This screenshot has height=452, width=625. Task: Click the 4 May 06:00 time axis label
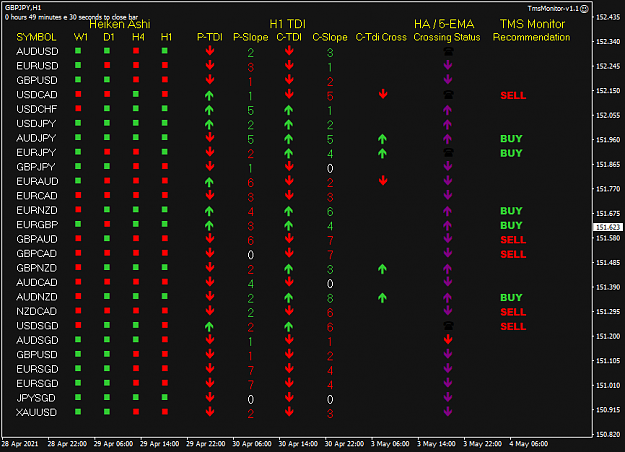(x=529, y=444)
